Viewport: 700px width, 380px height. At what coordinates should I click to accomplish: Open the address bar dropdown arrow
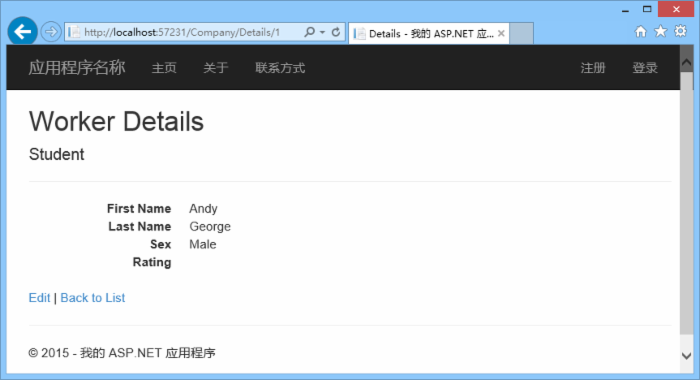(322, 33)
